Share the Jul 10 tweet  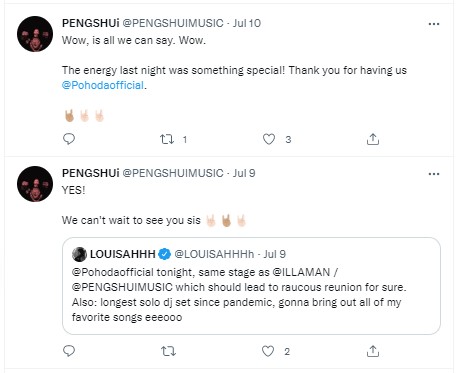(373, 139)
